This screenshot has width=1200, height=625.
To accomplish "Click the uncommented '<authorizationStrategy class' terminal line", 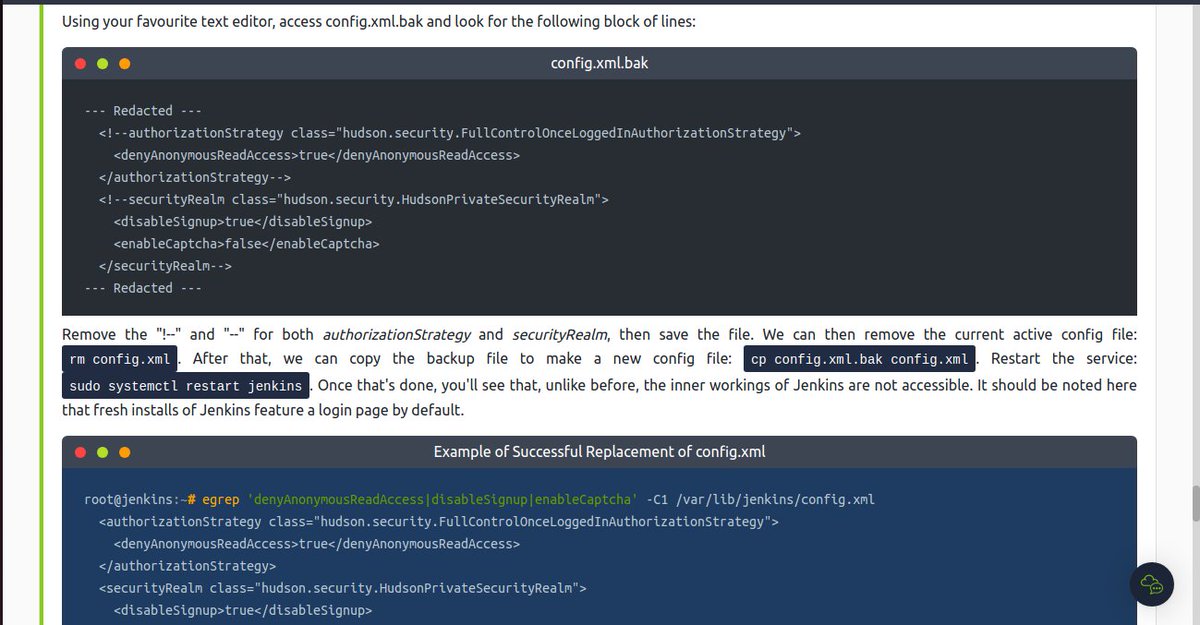I will [438, 522].
